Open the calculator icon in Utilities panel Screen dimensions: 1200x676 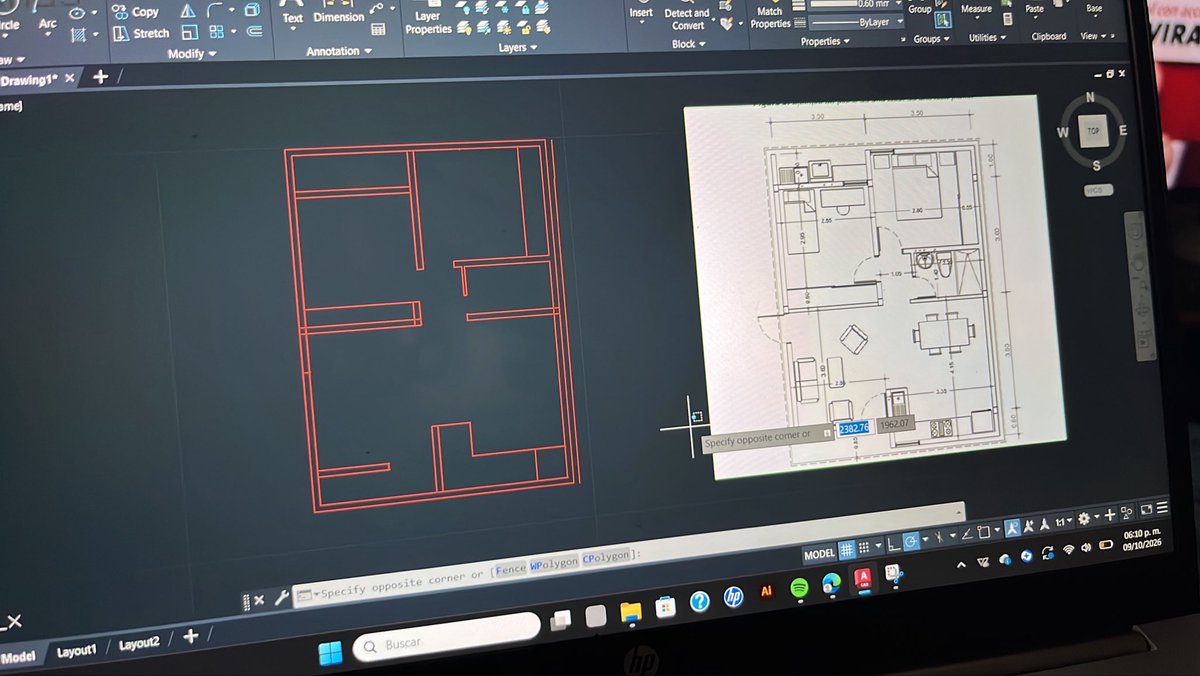tap(1006, 18)
